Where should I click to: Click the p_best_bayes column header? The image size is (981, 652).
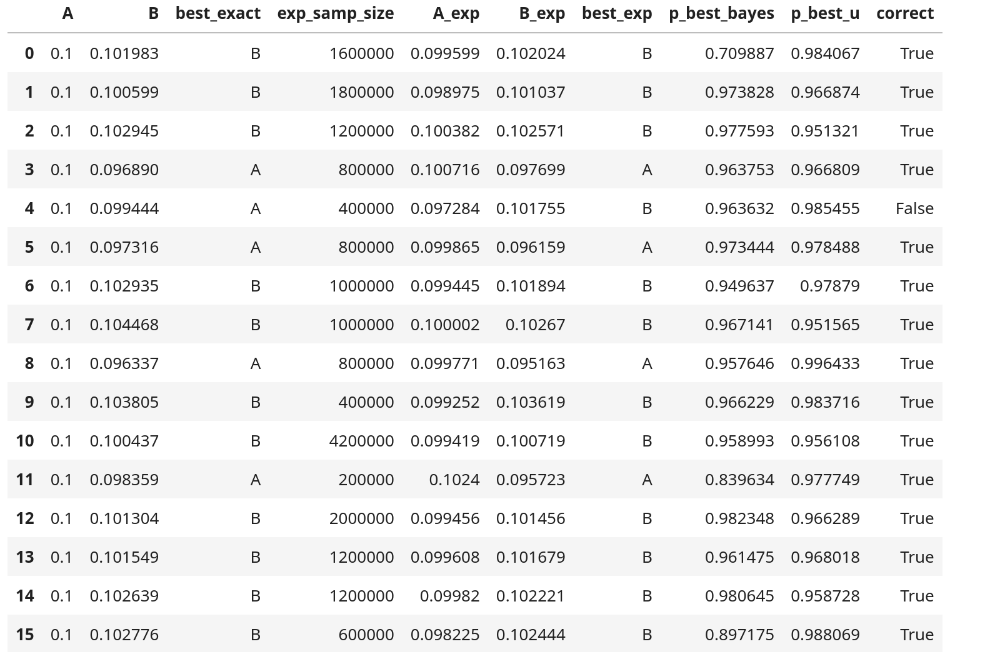[721, 14]
